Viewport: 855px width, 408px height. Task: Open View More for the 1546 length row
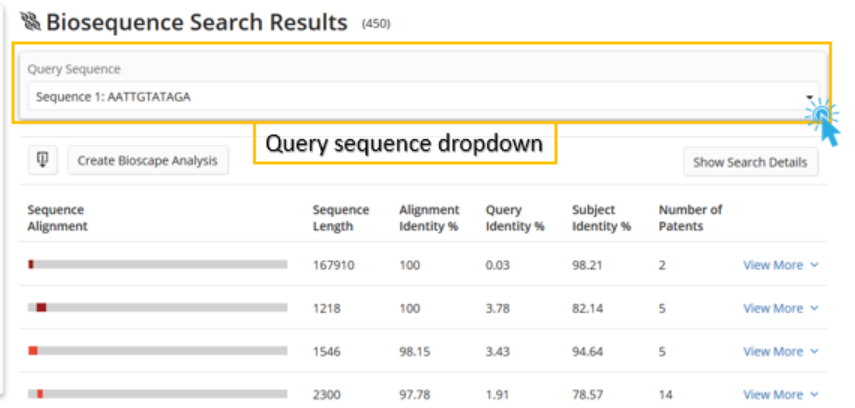(780, 351)
